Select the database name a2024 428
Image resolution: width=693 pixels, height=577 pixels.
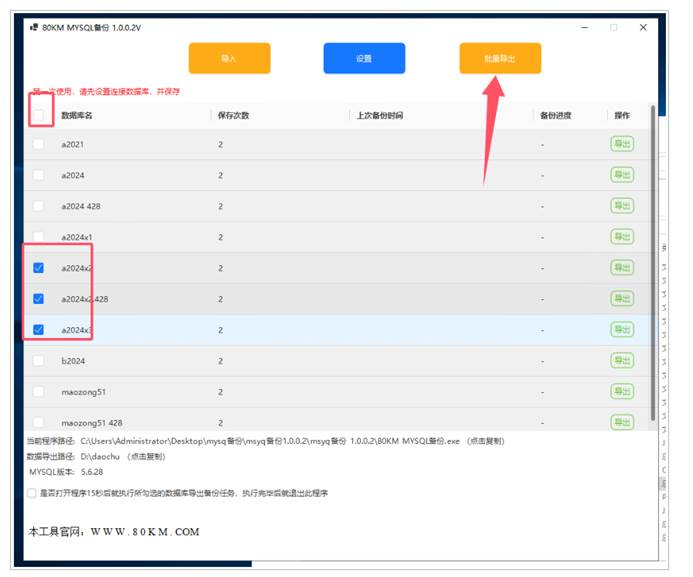pyautogui.click(x=81, y=206)
